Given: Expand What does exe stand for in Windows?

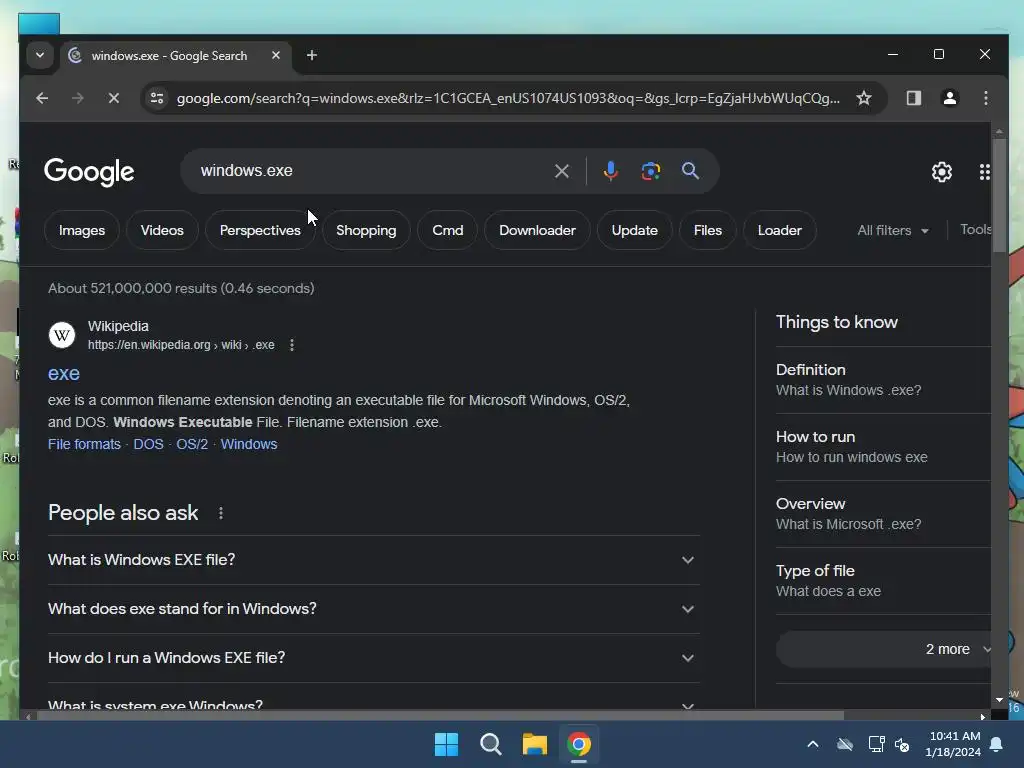Looking at the screenshot, I should (x=374, y=609).
